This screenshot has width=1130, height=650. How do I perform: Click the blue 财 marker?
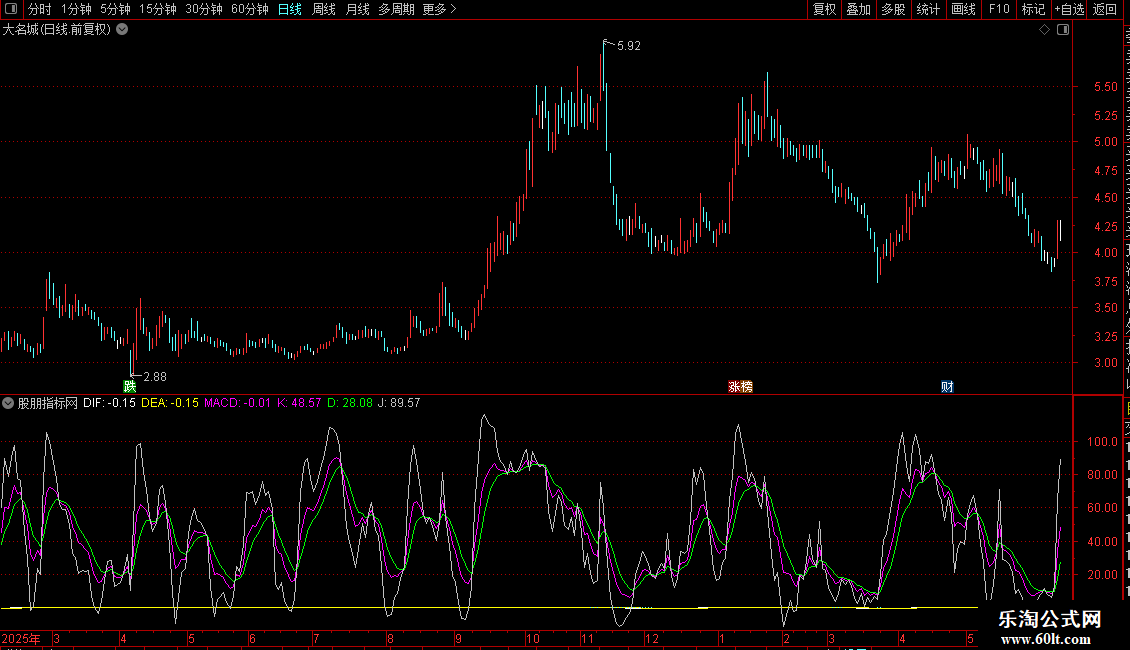click(947, 387)
